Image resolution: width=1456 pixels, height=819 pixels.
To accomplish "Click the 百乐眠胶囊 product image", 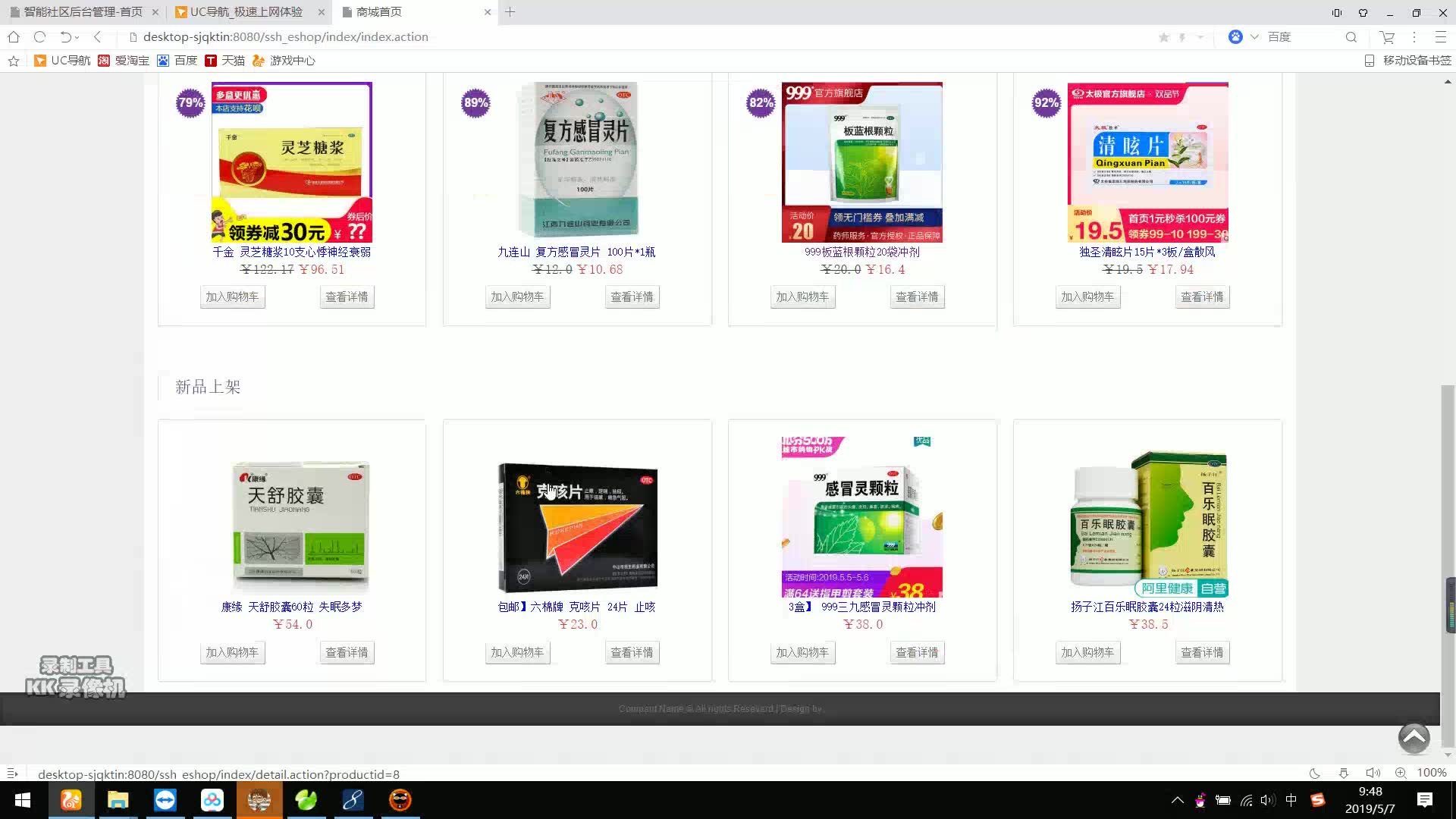I will coord(1147,517).
